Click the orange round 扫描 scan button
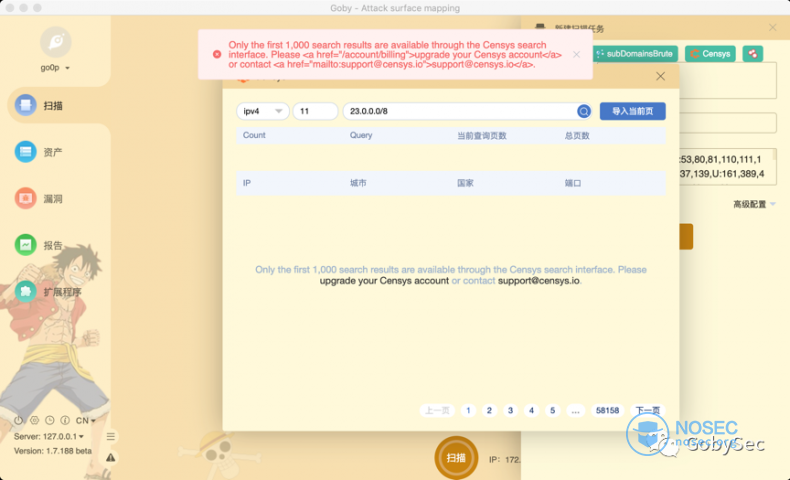The width and height of the screenshot is (790, 480). 456,457
